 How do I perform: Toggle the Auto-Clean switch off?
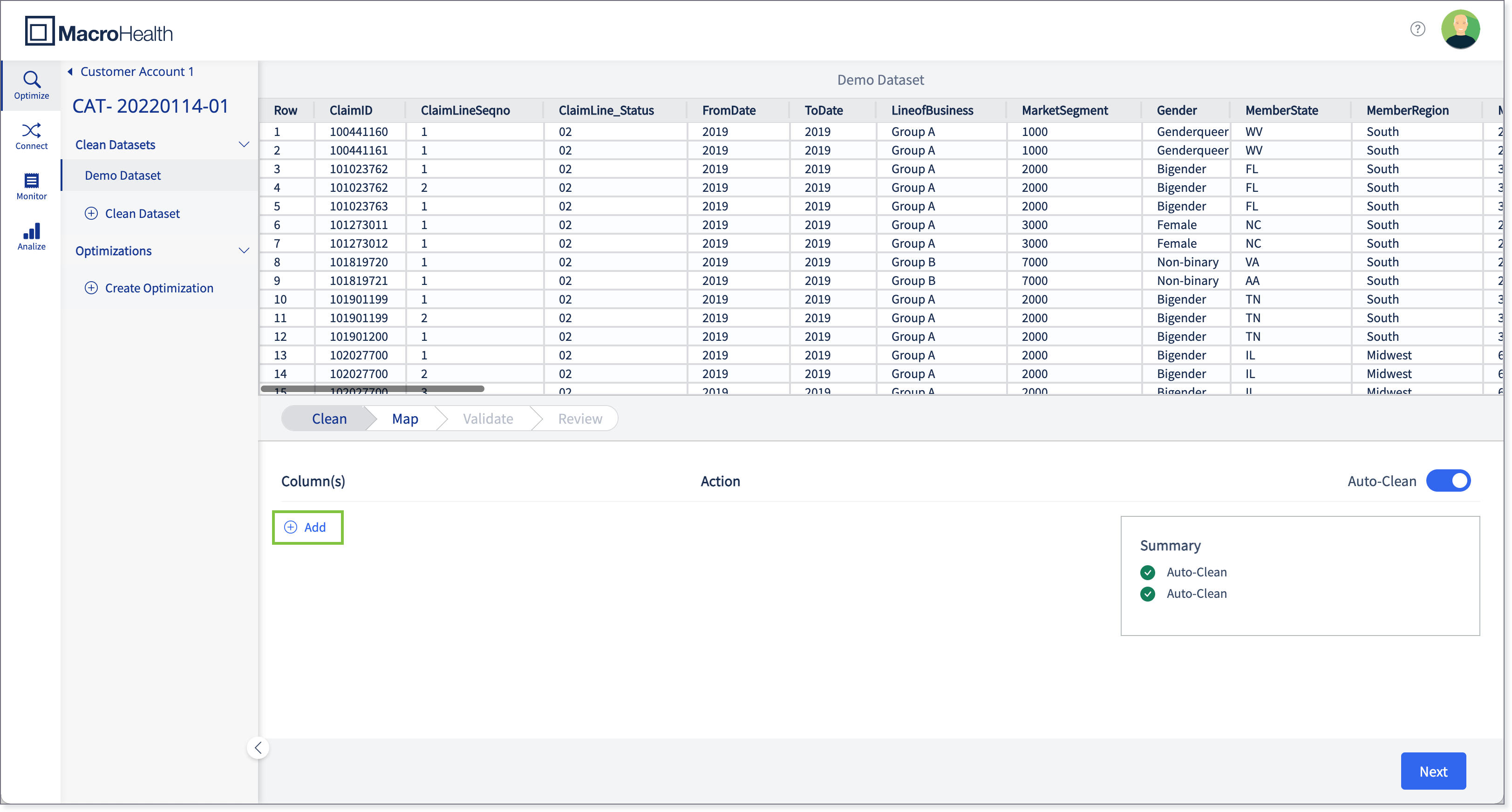click(x=1449, y=481)
